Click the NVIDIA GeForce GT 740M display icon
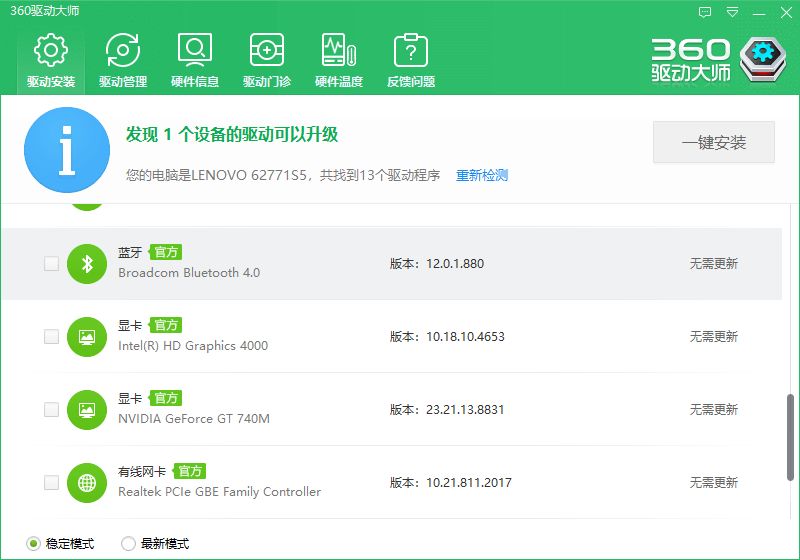This screenshot has width=800, height=560. [87, 410]
